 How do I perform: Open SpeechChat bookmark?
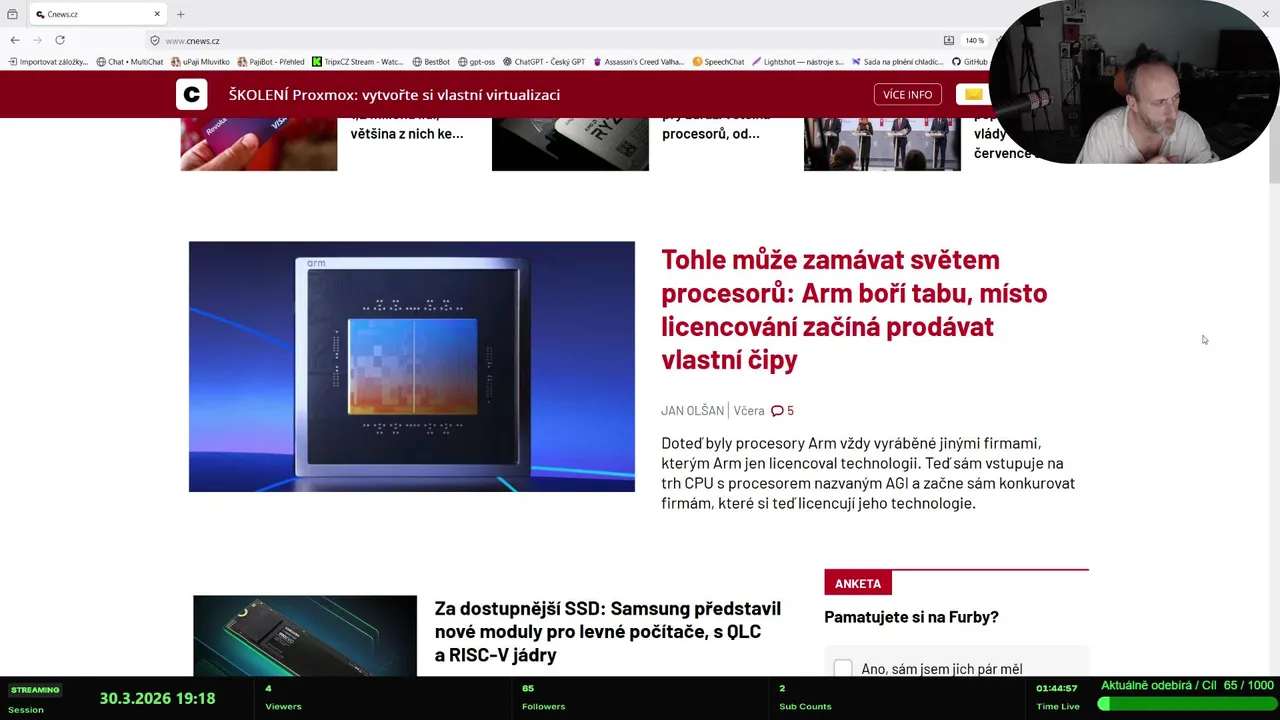coord(719,62)
